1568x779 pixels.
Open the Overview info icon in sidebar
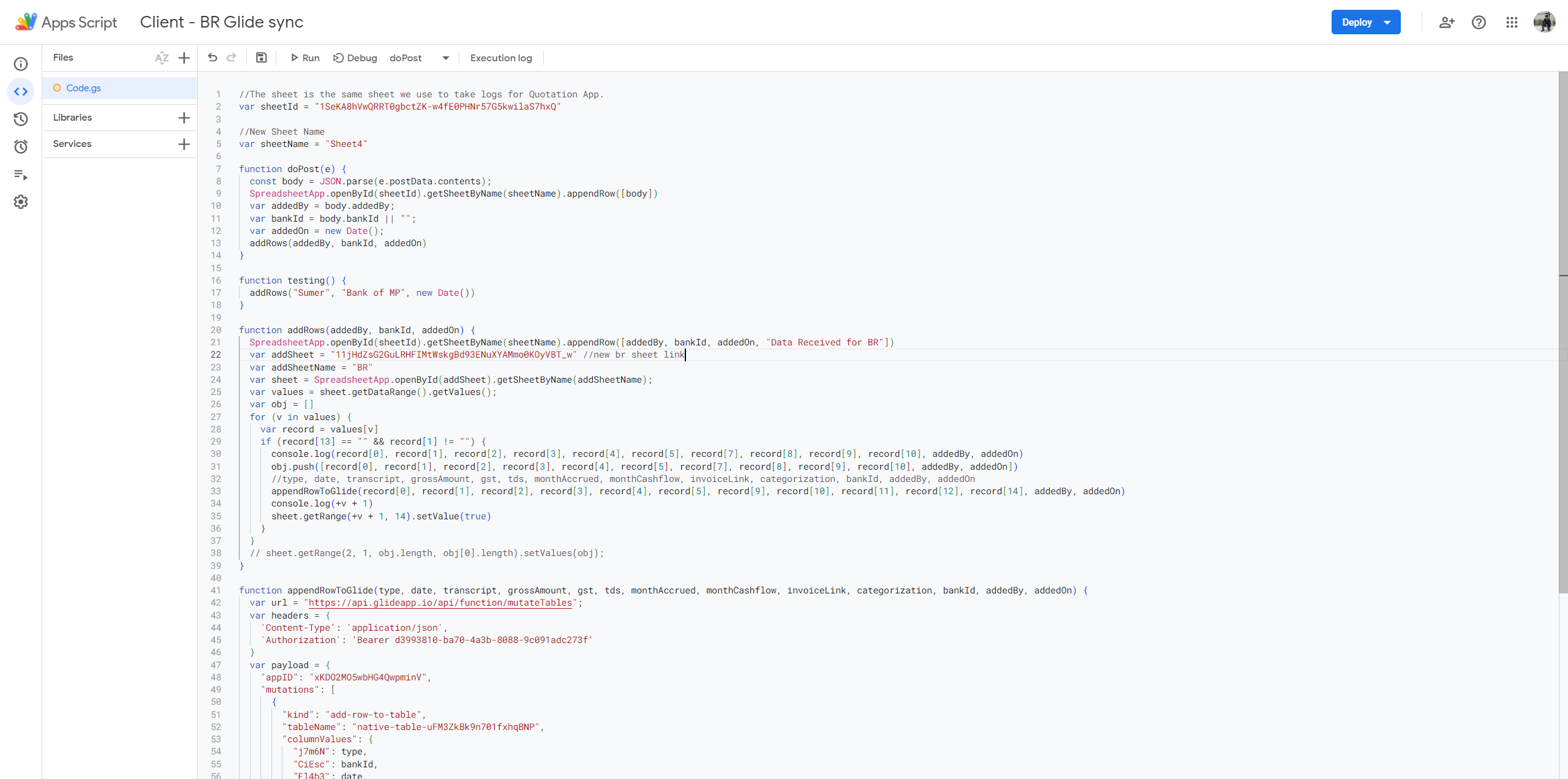(x=21, y=64)
